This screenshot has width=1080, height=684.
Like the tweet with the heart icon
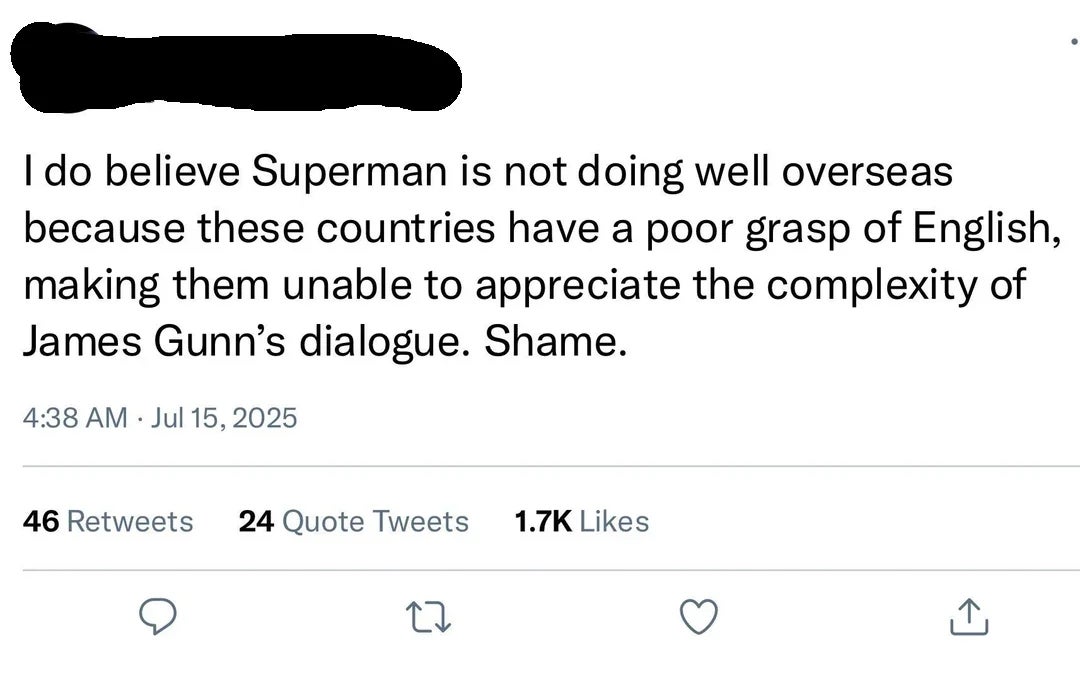point(699,616)
